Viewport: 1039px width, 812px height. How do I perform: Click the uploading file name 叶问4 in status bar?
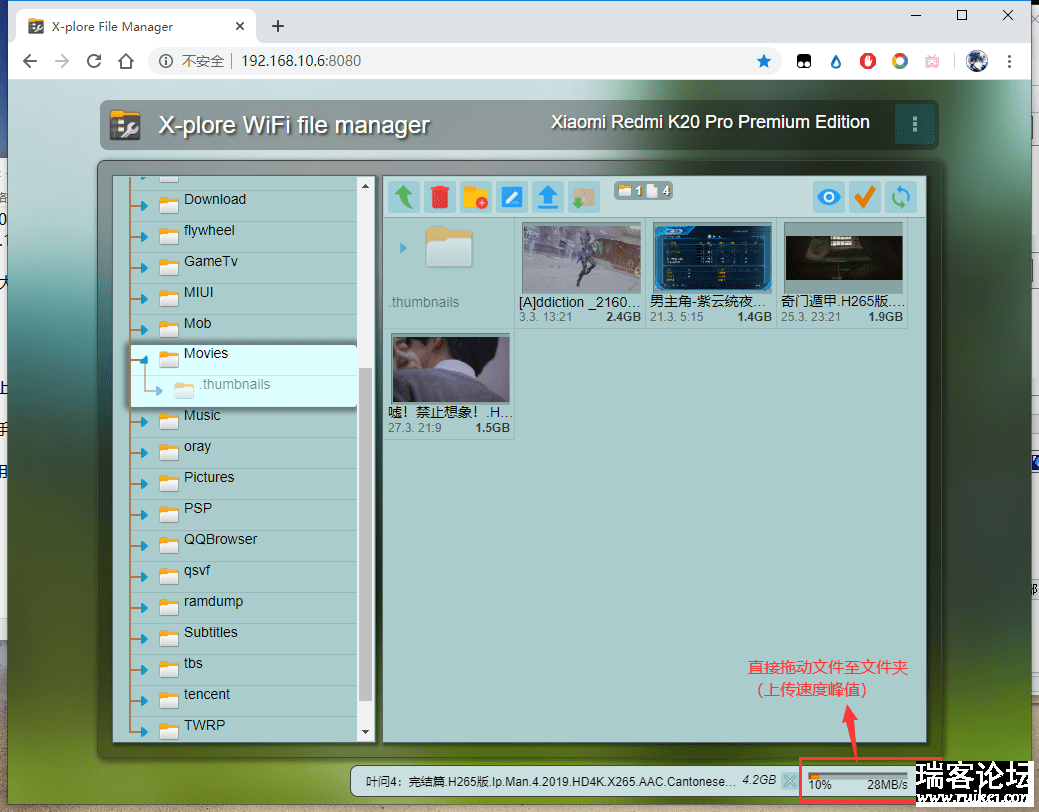(x=551, y=782)
